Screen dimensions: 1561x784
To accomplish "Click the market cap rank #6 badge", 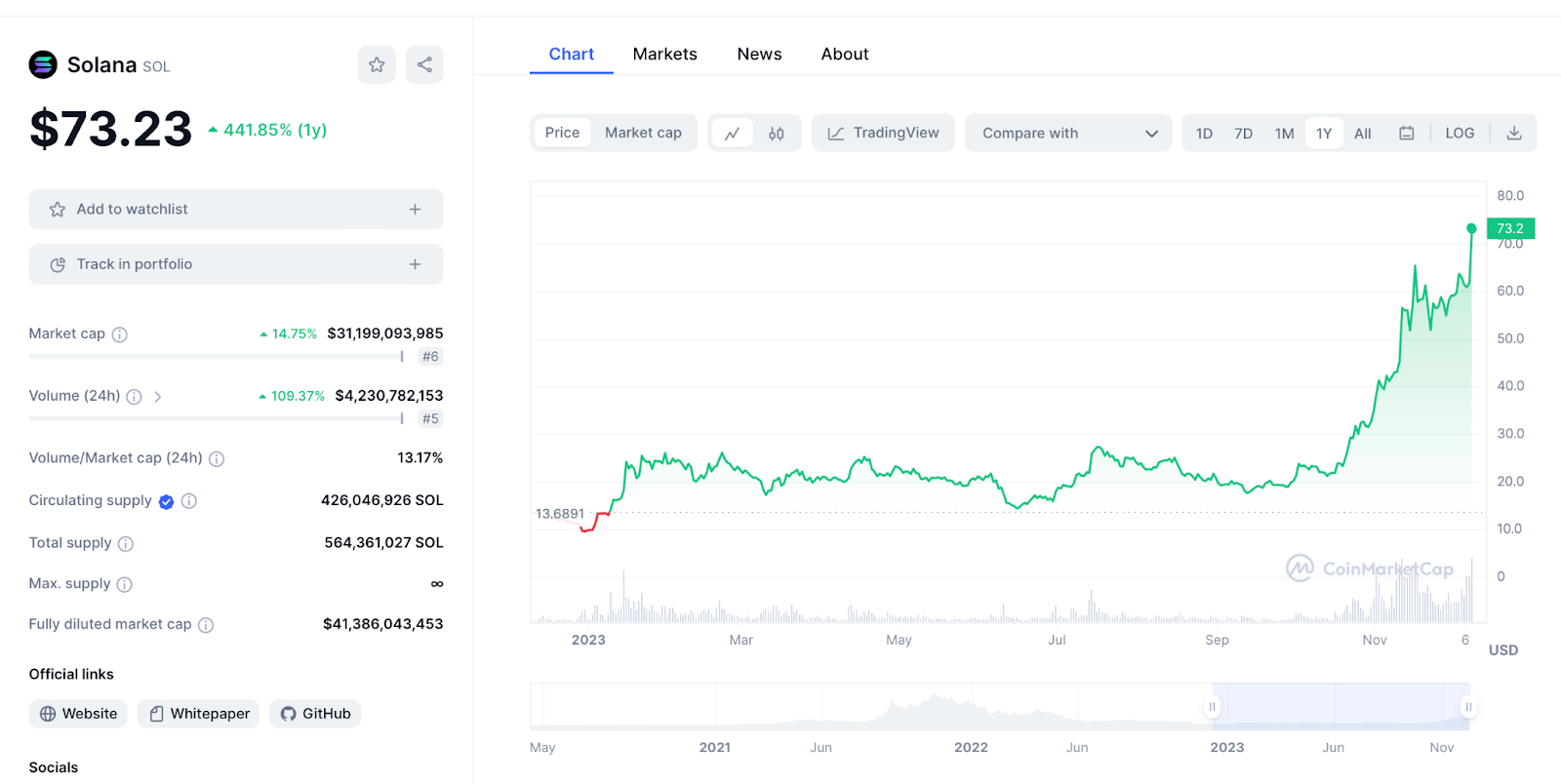I will [430, 357].
